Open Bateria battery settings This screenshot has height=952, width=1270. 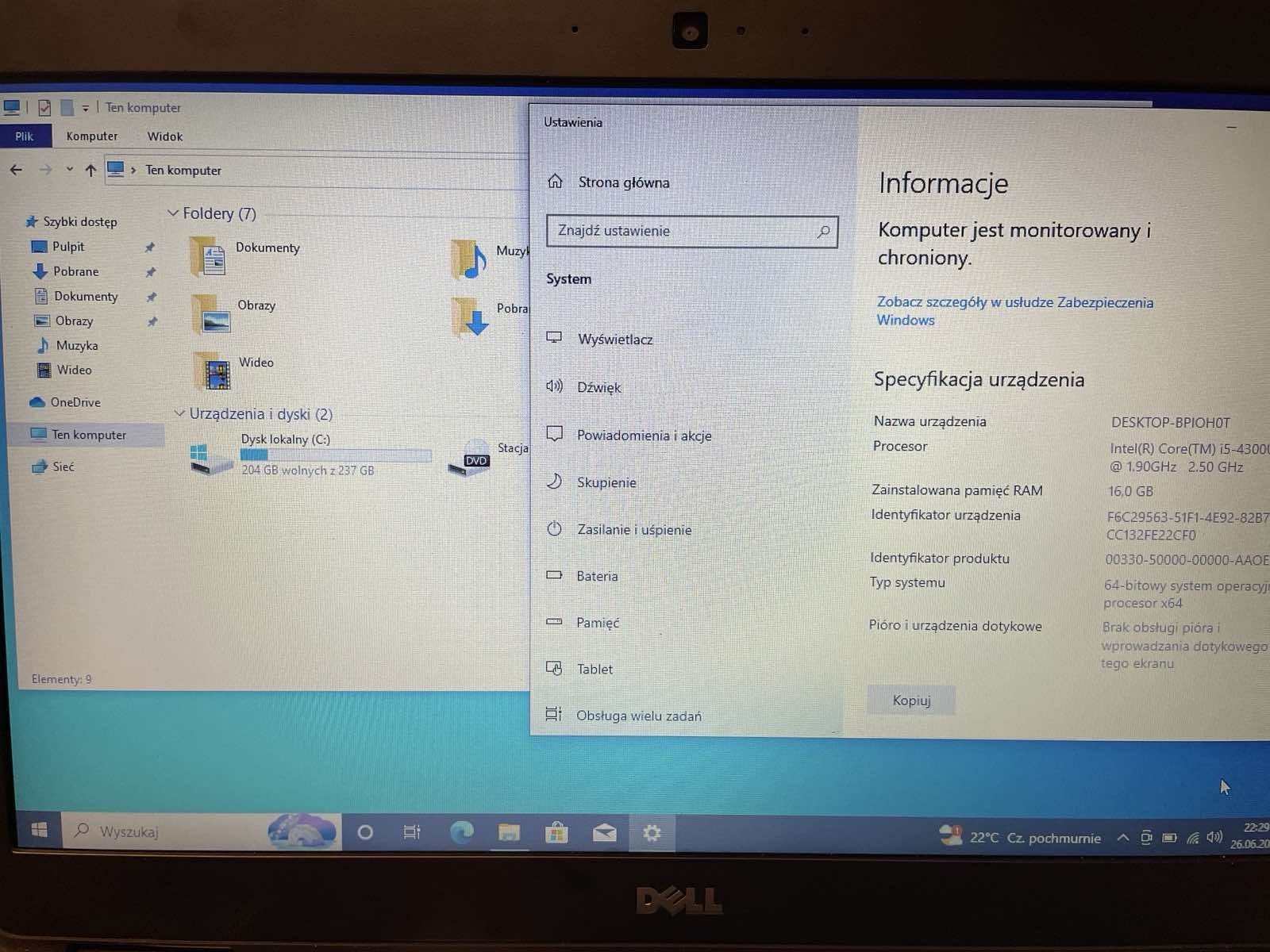click(582, 576)
